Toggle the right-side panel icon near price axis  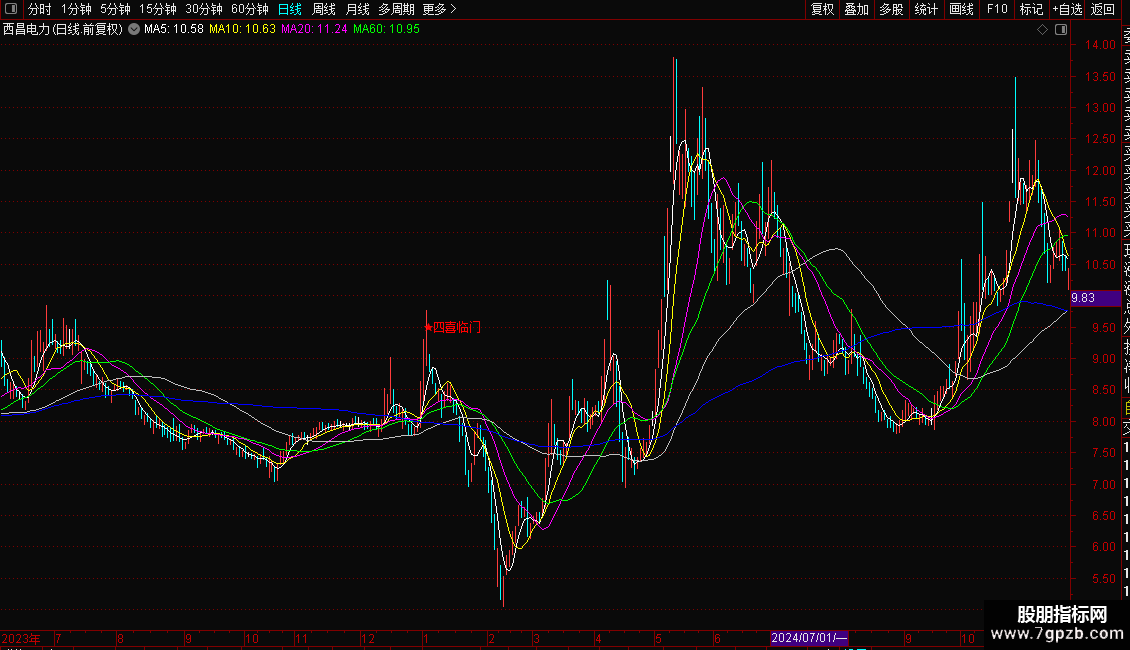click(1061, 30)
